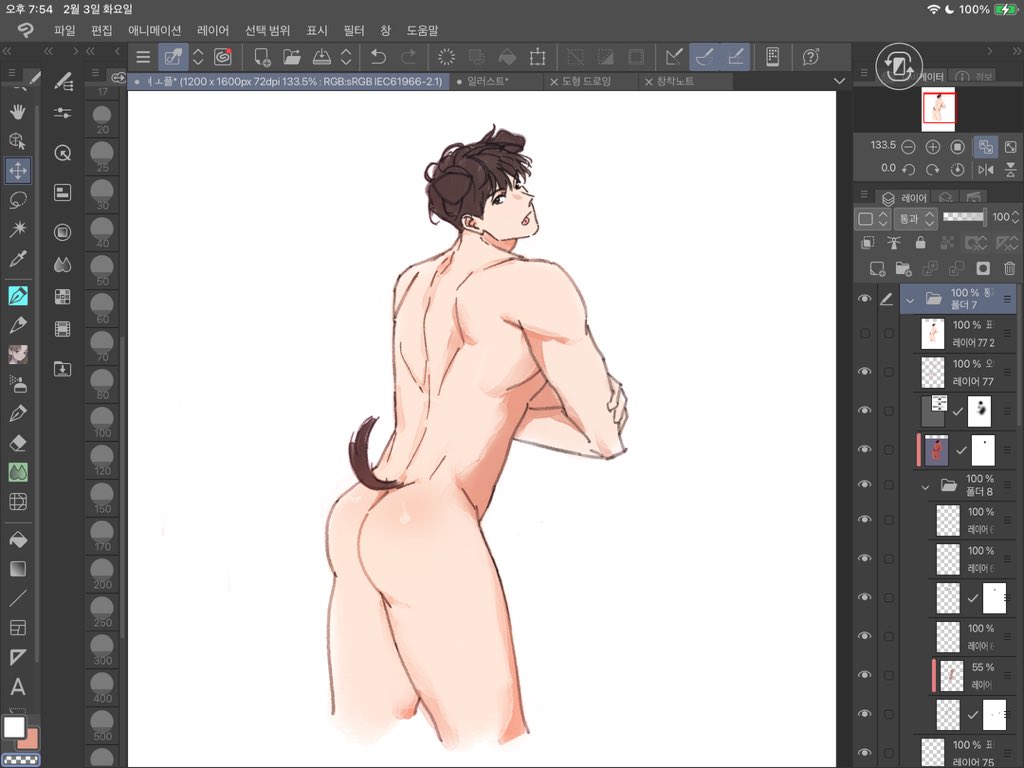This screenshot has height=768, width=1024.
Task: Open the Clip Studio help question icon
Action: coord(810,57)
